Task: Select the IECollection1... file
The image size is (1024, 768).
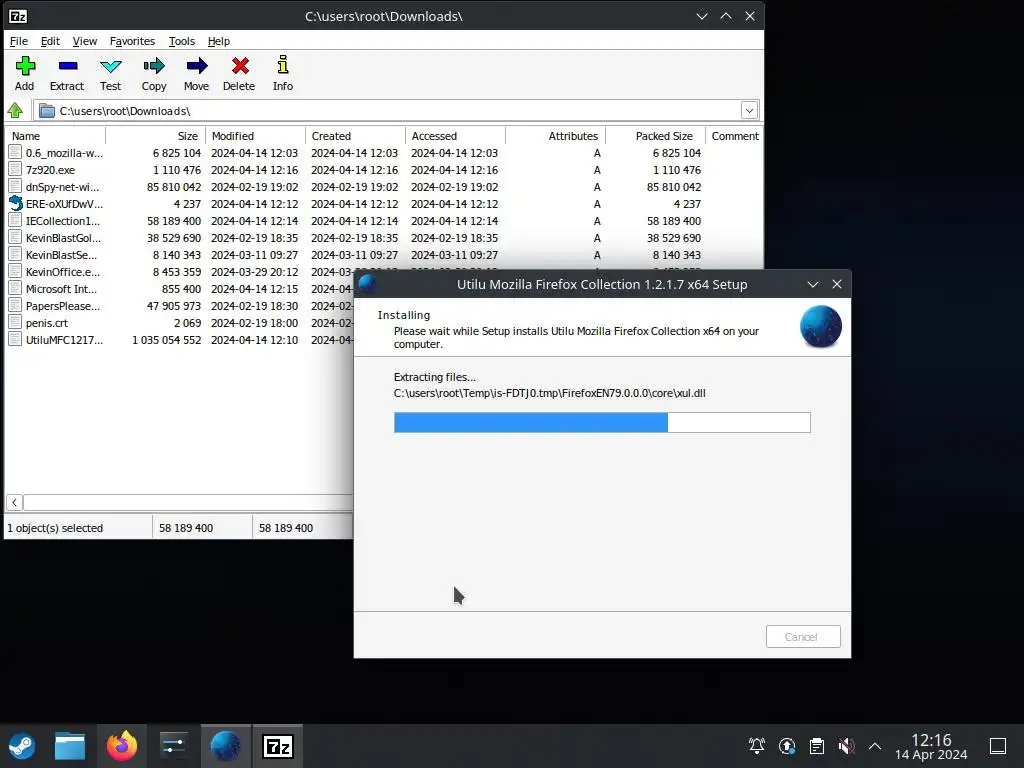Action: point(63,221)
